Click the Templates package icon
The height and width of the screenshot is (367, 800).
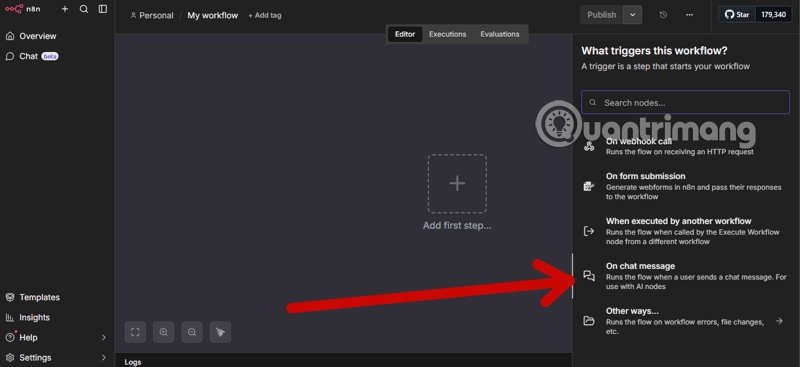coord(10,297)
